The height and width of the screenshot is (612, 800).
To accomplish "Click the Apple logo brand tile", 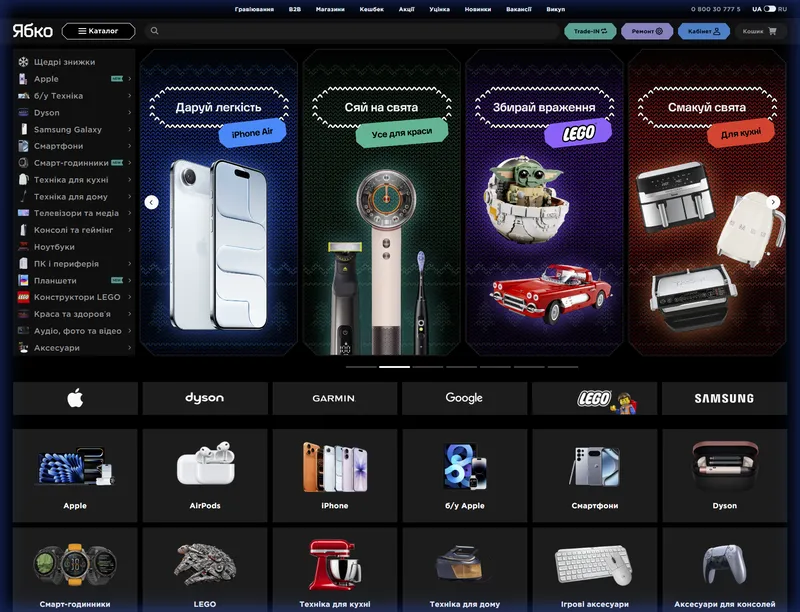I will tap(75, 398).
